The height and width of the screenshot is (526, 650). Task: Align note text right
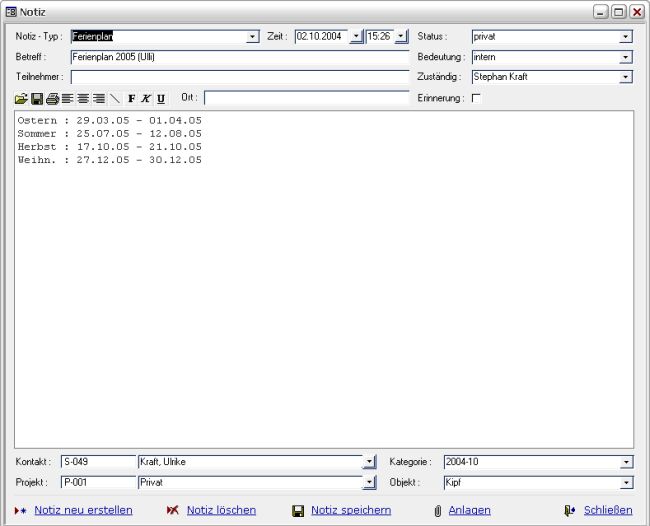tap(98, 98)
